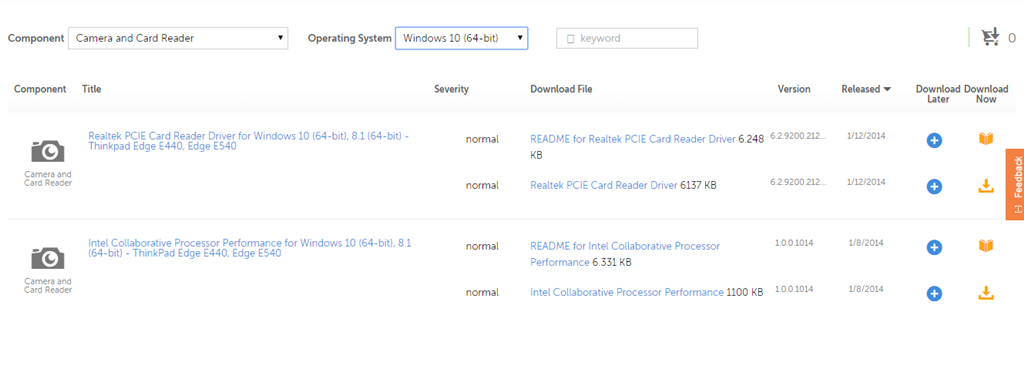Expand the Component dropdown
Viewport: 1024px width, 375px height.
point(178,38)
